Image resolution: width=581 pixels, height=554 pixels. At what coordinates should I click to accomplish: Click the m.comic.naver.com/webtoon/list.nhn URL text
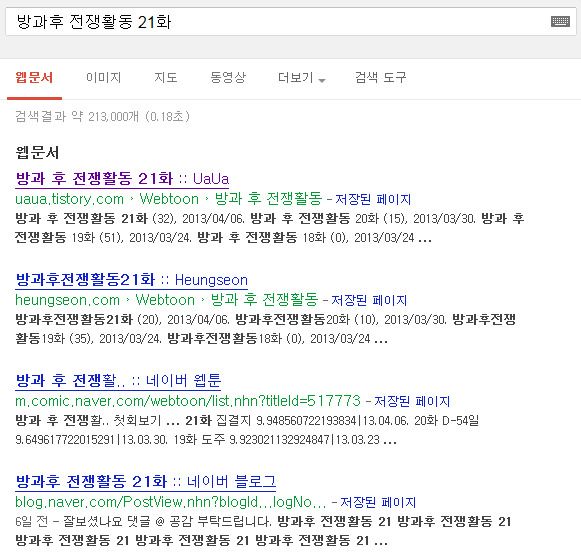[188, 401]
